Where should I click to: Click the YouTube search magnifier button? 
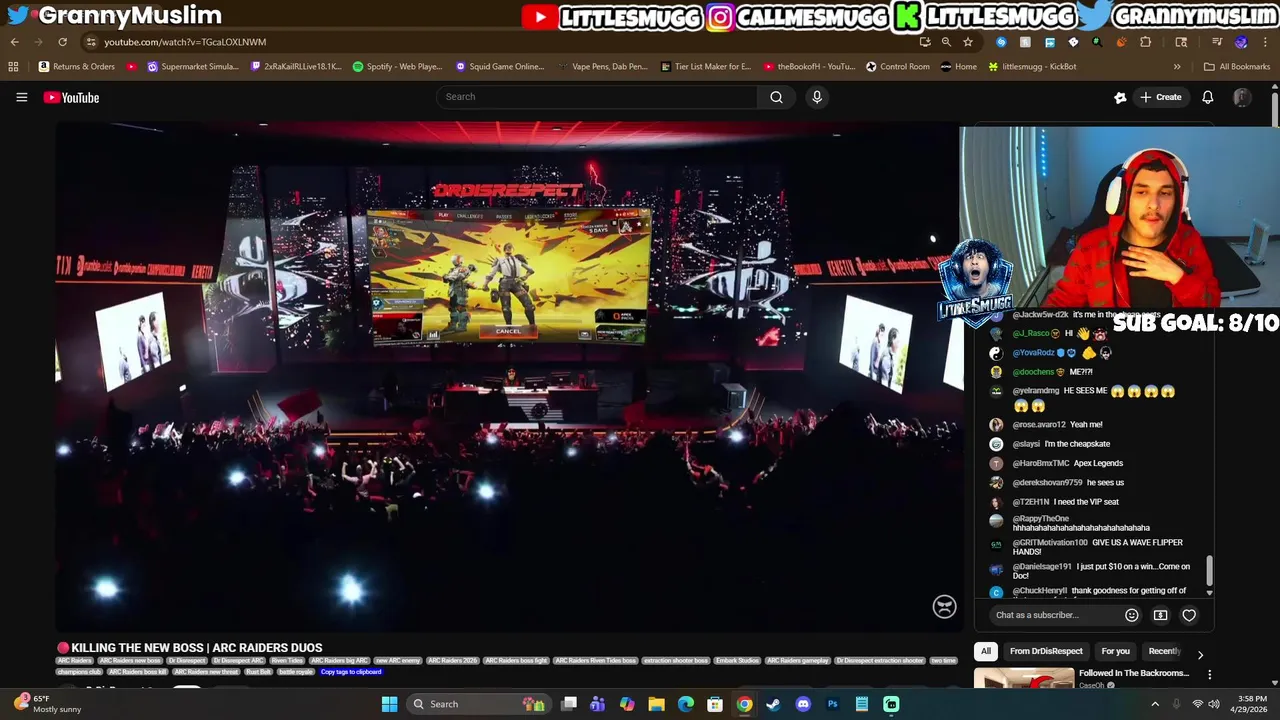[776, 97]
